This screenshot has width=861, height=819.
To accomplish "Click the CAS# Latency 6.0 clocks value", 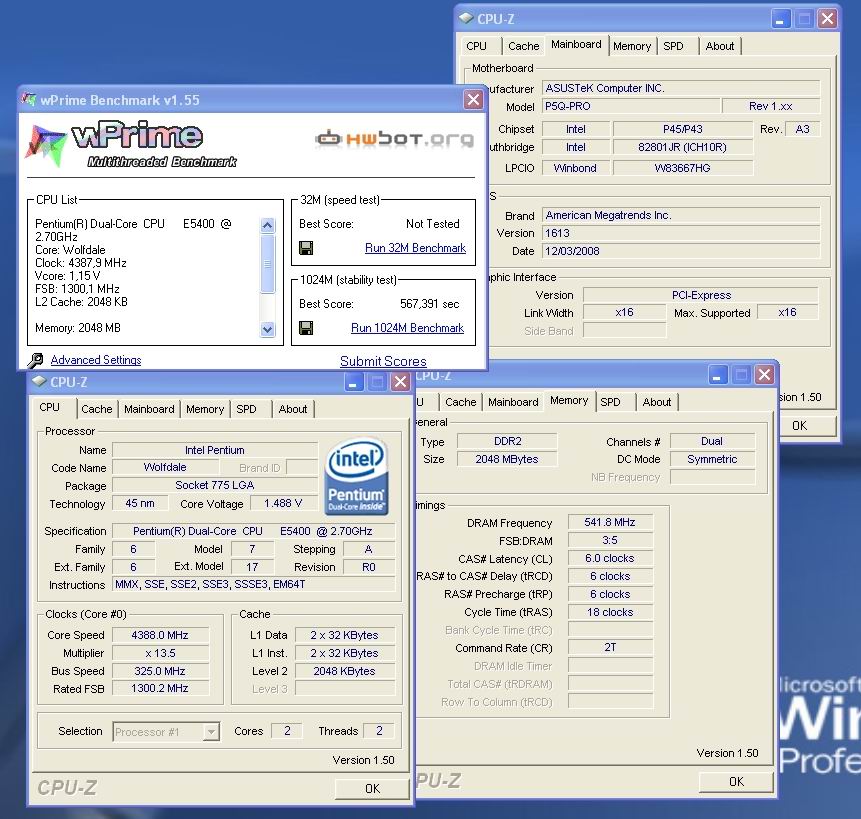I will pos(610,558).
